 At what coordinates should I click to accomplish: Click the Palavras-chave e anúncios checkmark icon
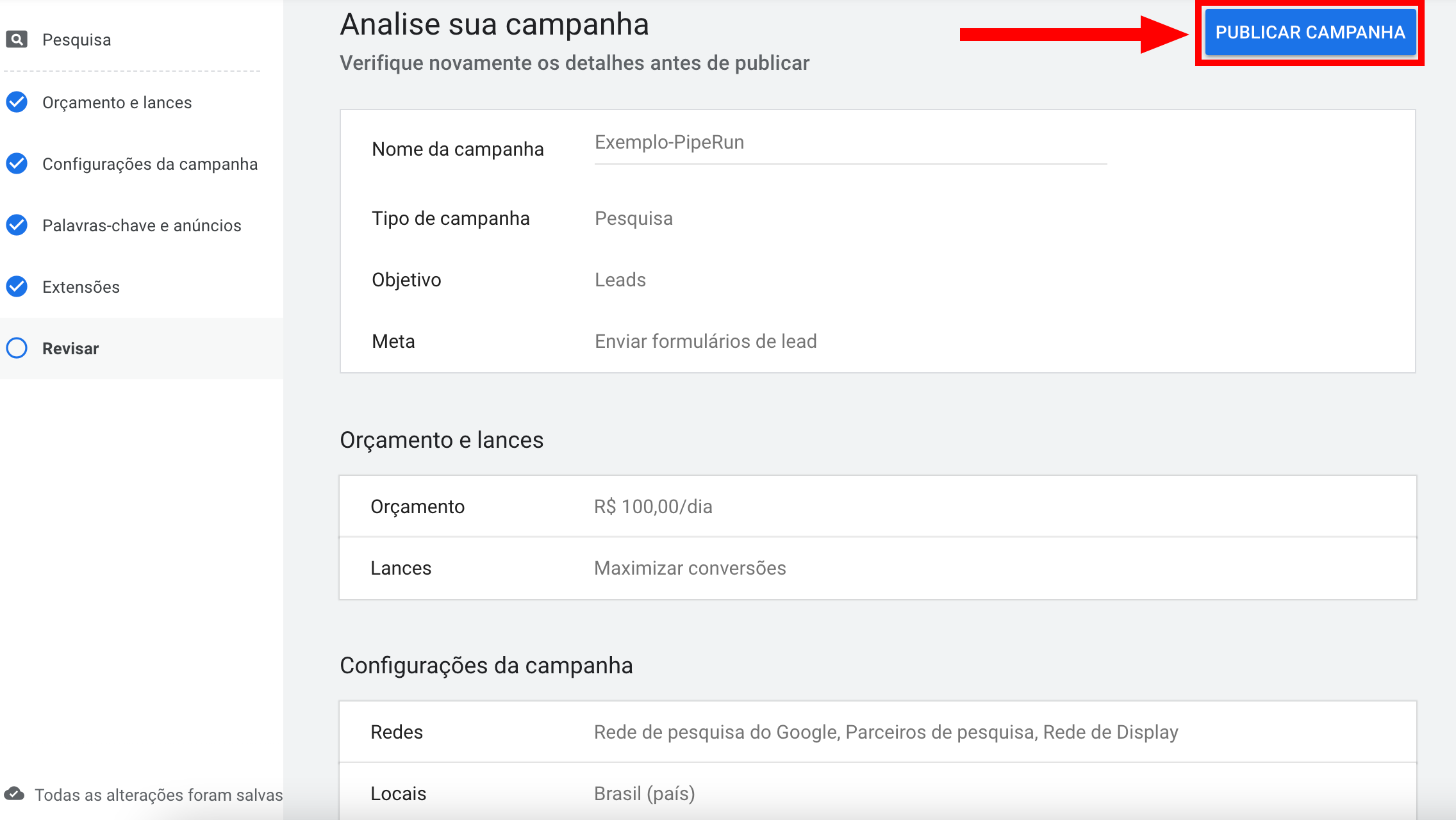[17, 225]
